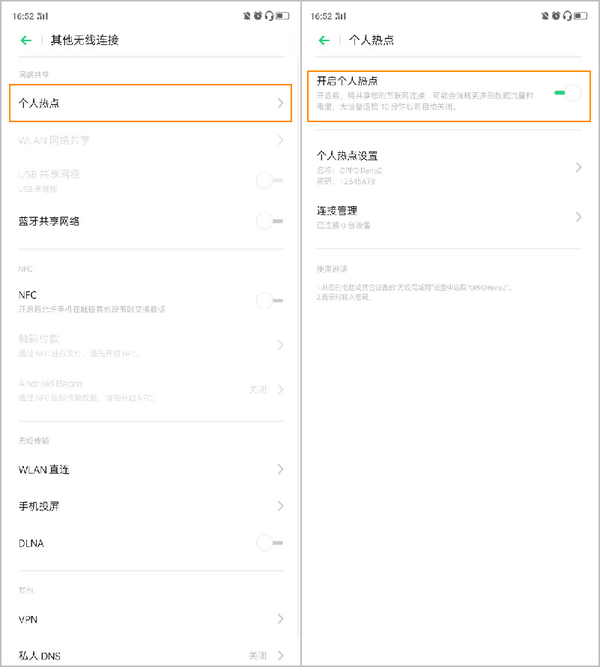Open 私人 DNS setting
The height and width of the screenshot is (667, 600).
(x=150, y=655)
